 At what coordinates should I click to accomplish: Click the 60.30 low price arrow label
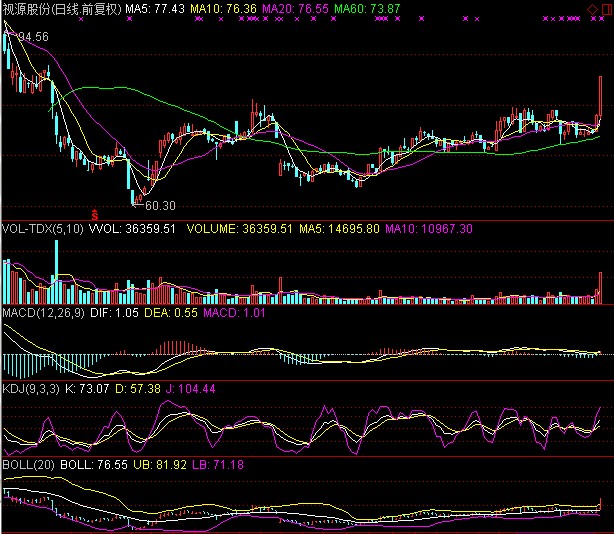[x=153, y=206]
